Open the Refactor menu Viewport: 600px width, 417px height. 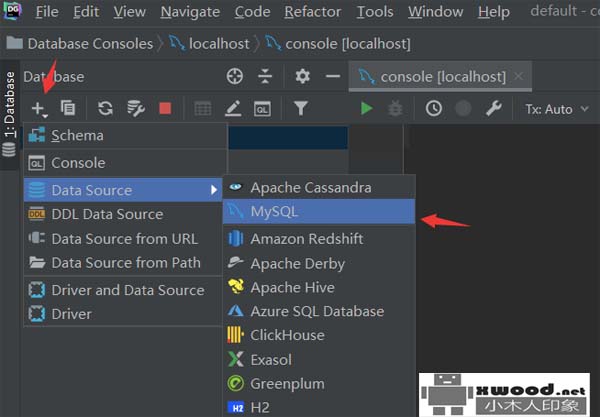[313, 11]
